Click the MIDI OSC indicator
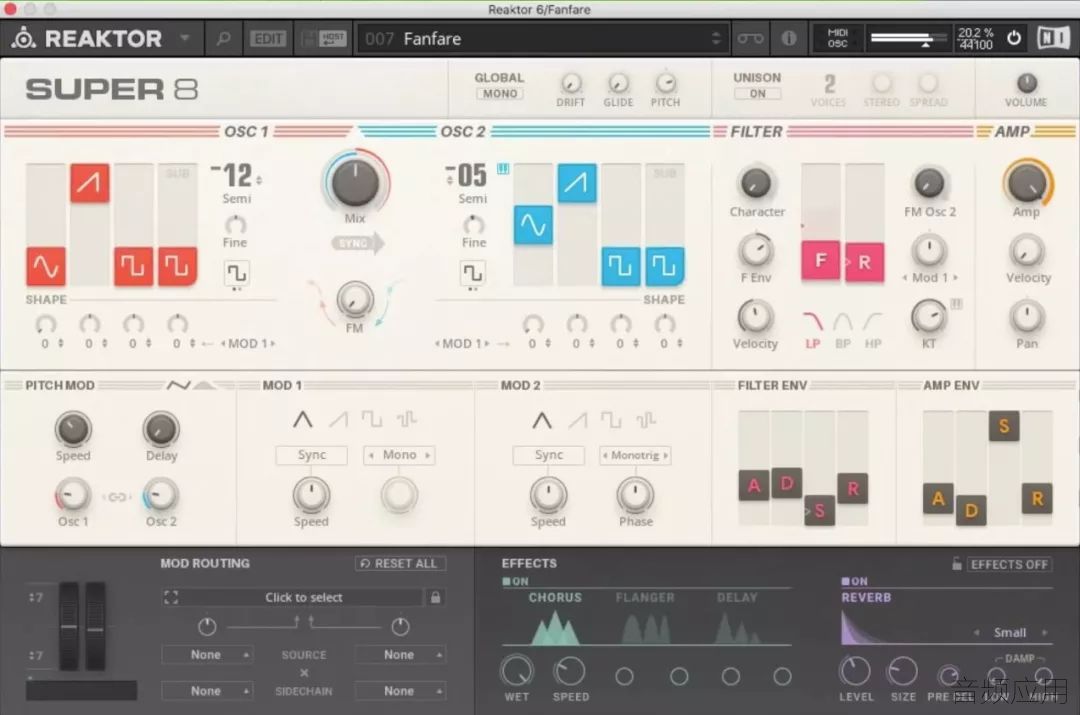The width and height of the screenshot is (1080, 715). pyautogui.click(x=837, y=38)
